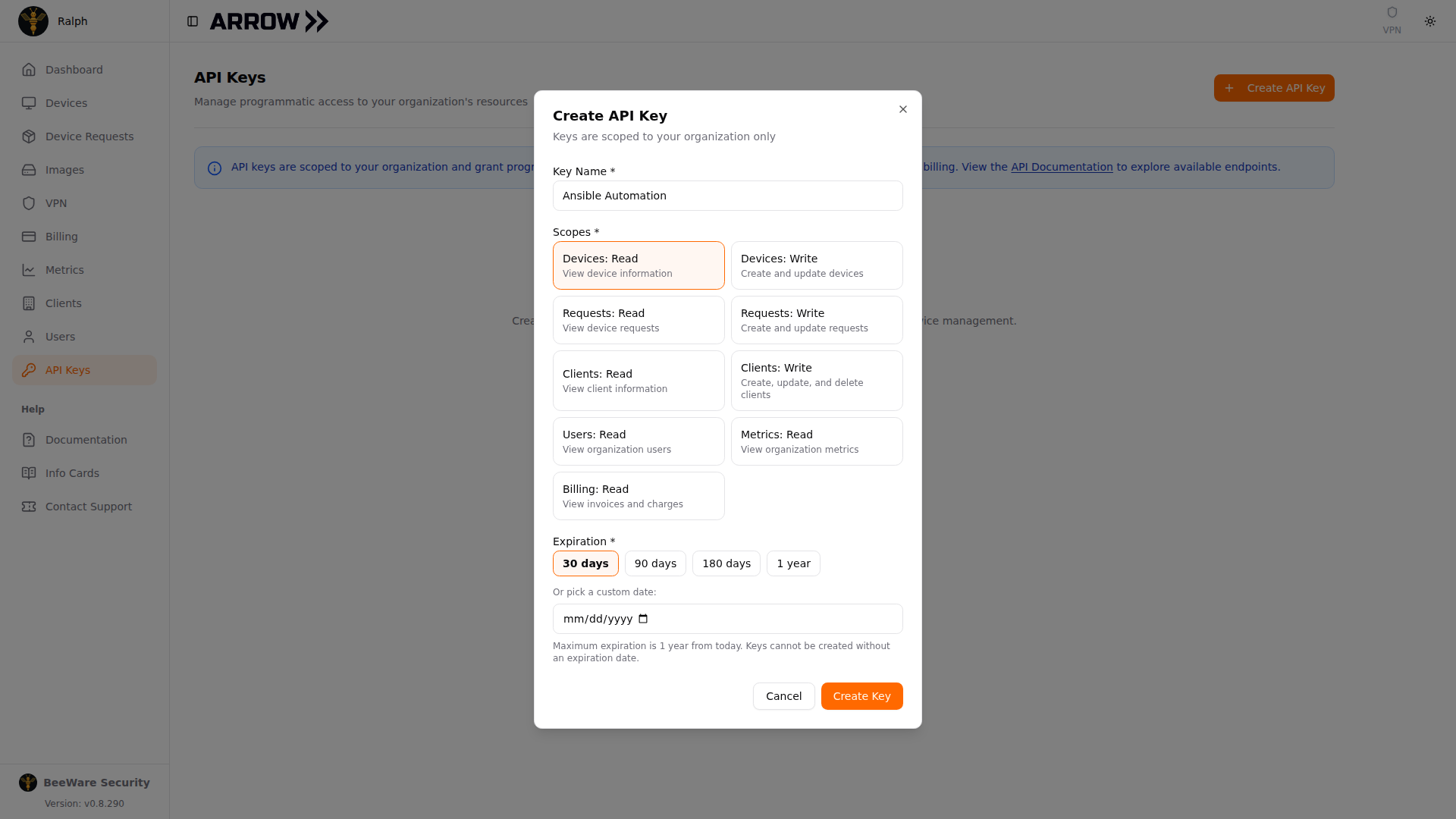Click the Create API Key dialog title
Screen dimensions: 1456x819
coord(610,116)
